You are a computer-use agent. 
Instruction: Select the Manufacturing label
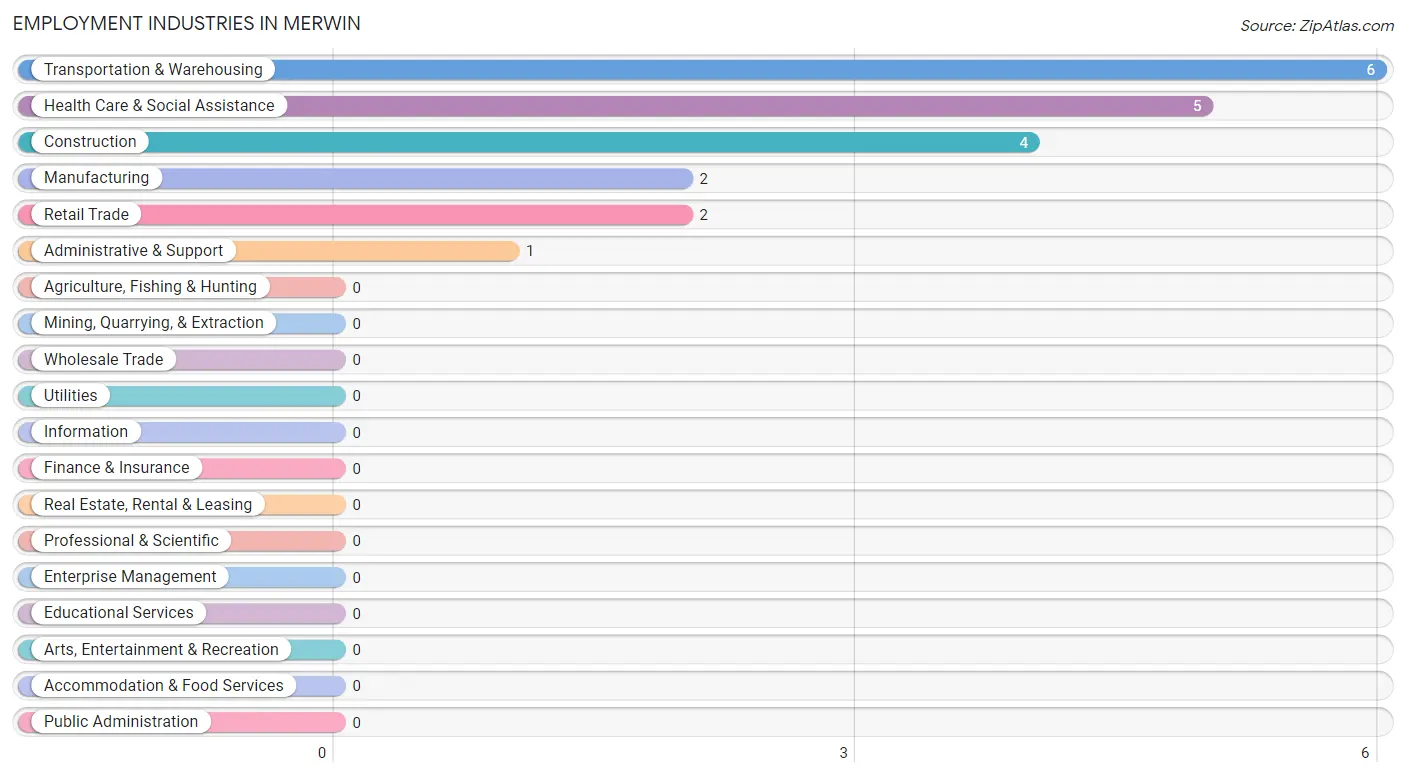click(96, 177)
